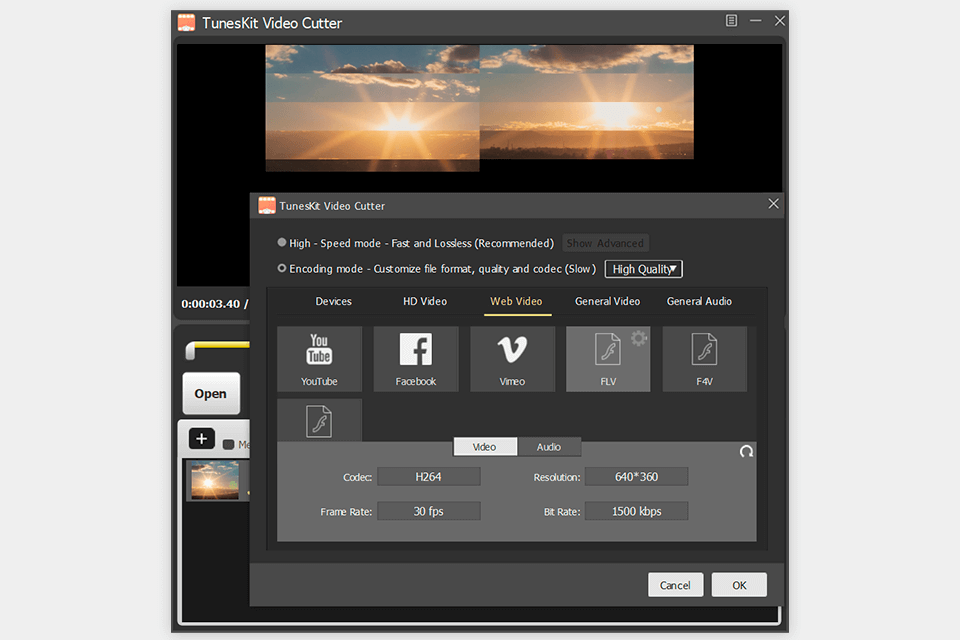Reset parameters with circular refresh icon
960x640 pixels.
coord(746,452)
